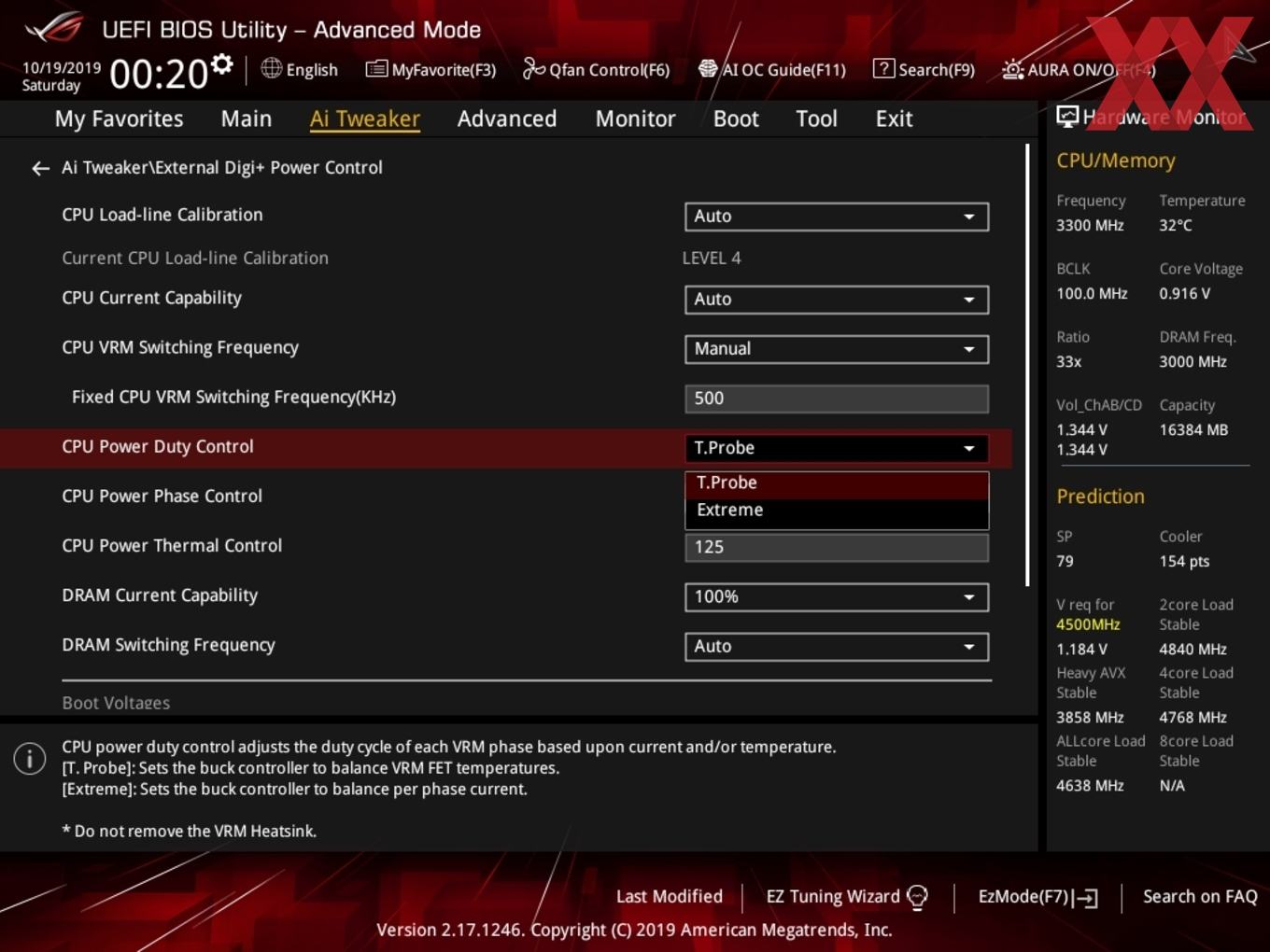This screenshot has width=1270, height=952.
Task: Select CPU Power Phase Control row label
Action: click(162, 497)
